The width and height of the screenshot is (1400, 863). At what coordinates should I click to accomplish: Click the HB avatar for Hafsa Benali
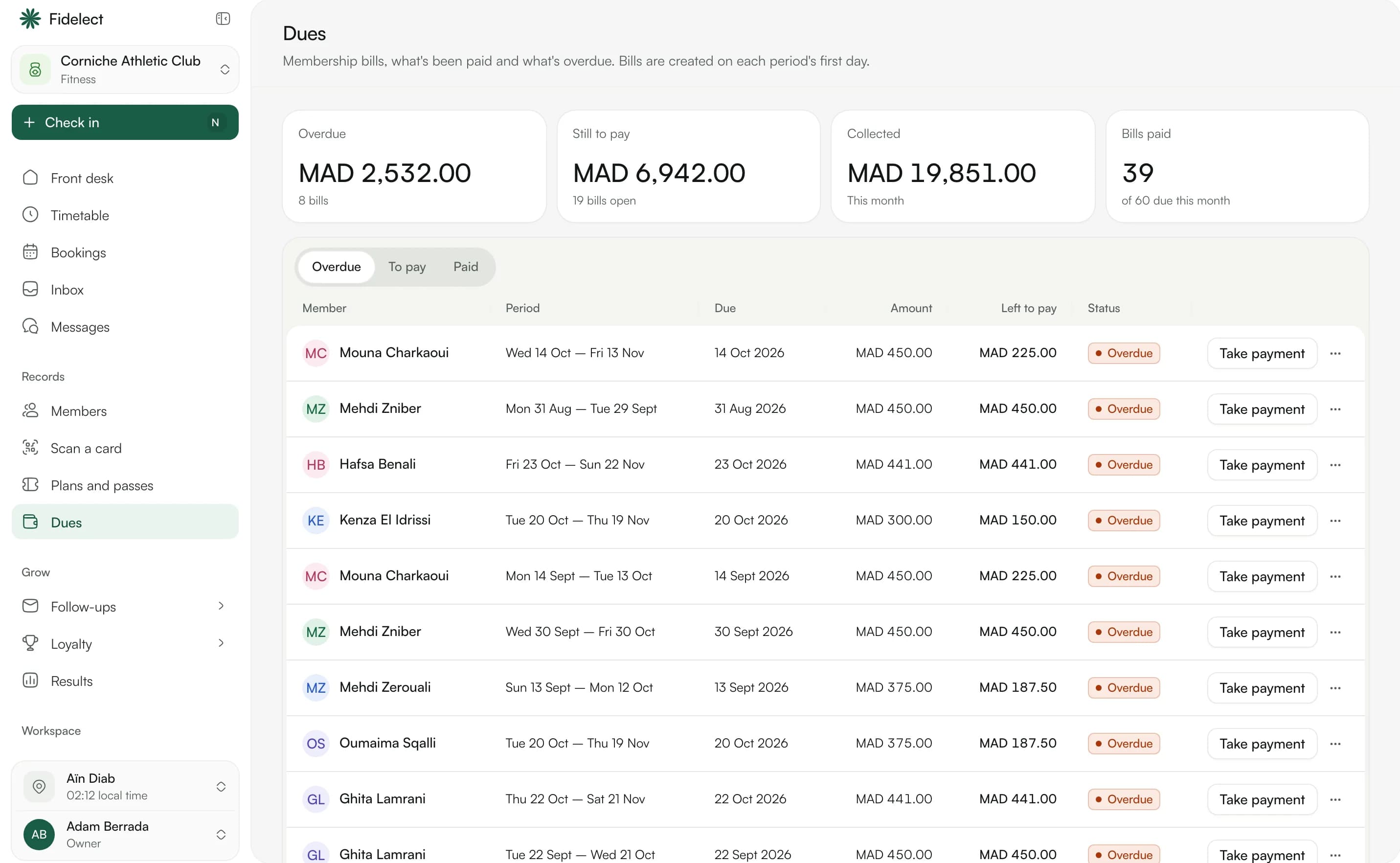click(316, 465)
